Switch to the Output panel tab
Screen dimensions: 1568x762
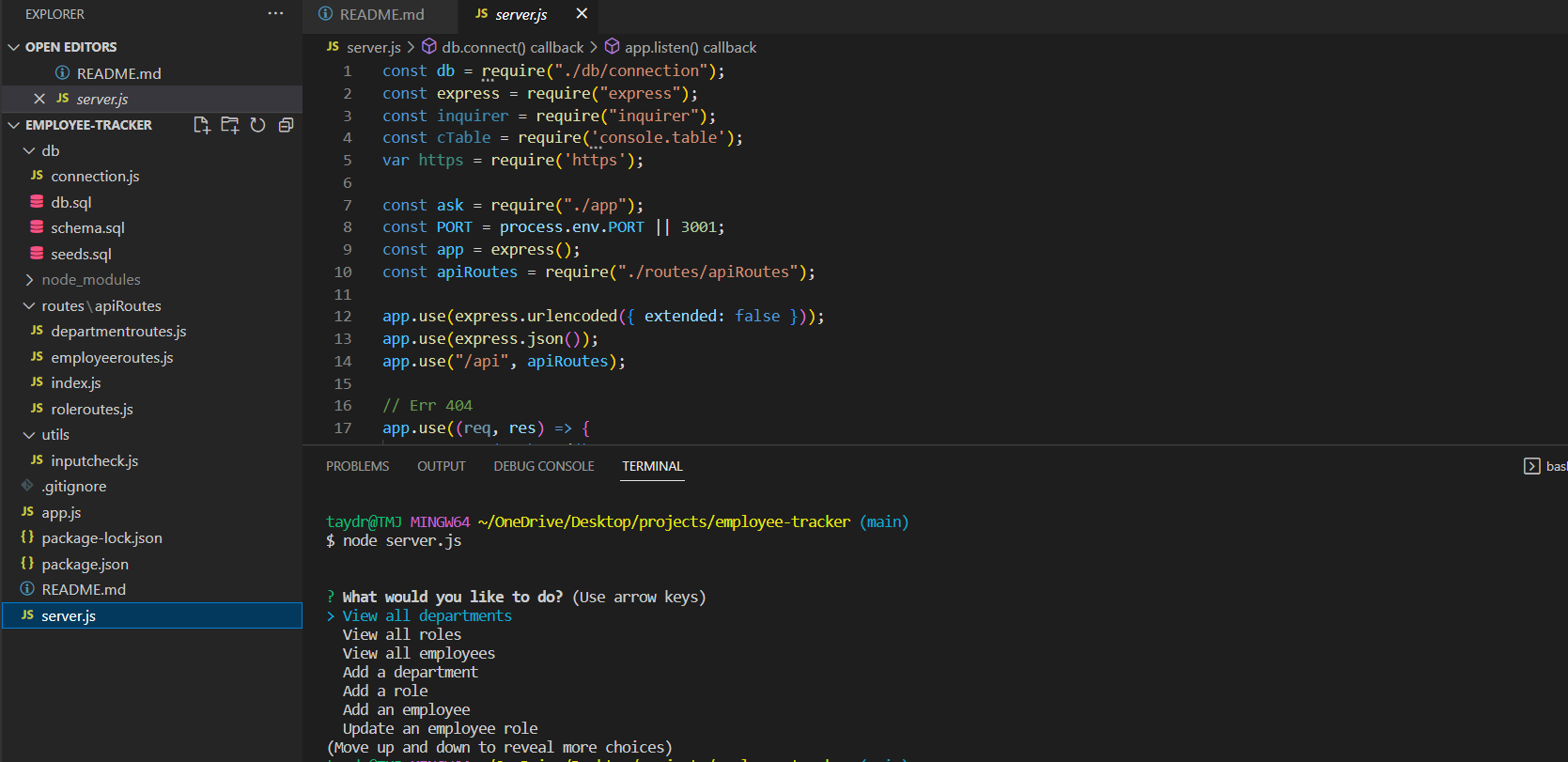pos(442,466)
